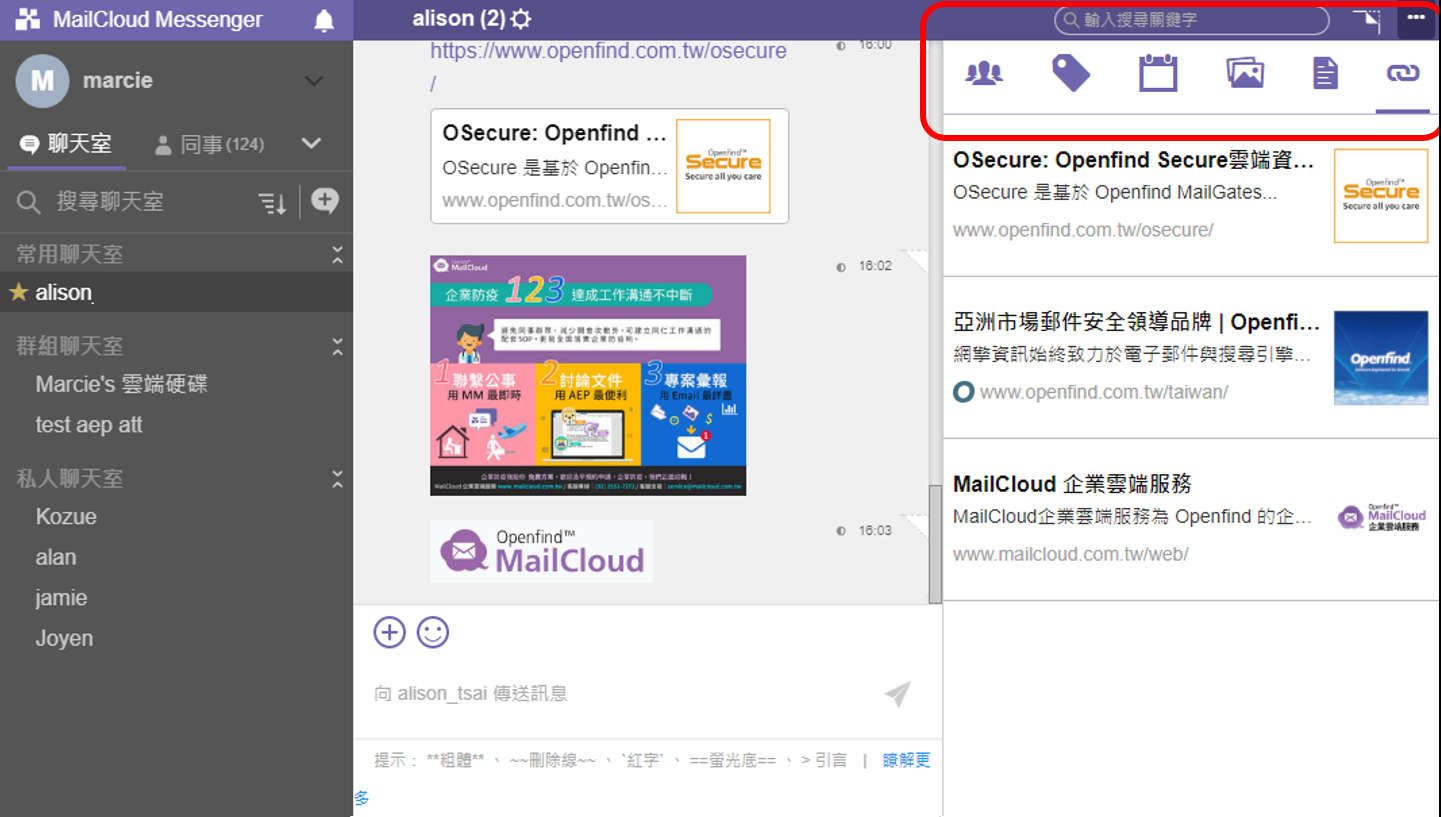Click the add attachment plus circle icon

click(x=389, y=632)
